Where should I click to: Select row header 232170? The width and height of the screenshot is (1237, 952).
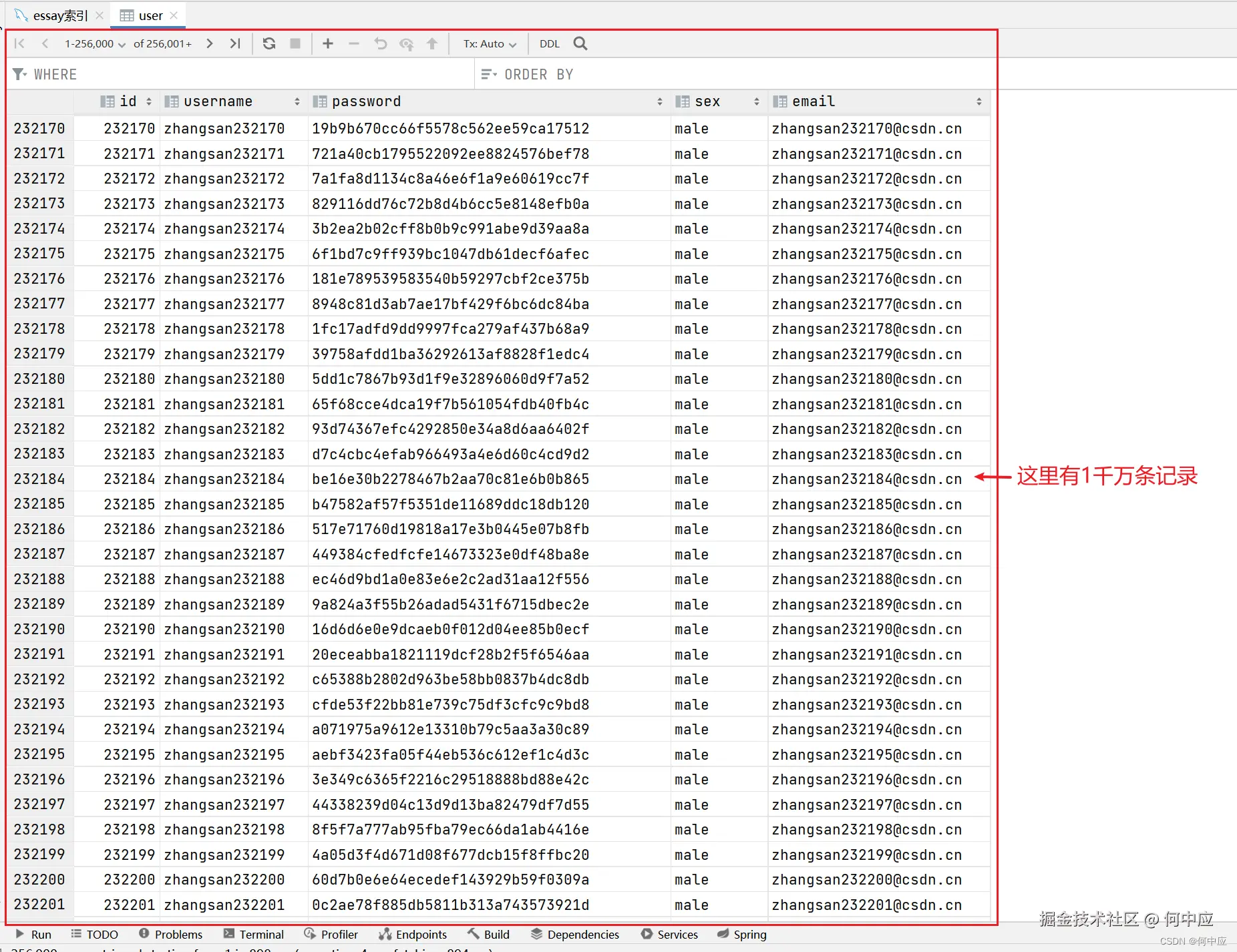pyautogui.click(x=39, y=128)
